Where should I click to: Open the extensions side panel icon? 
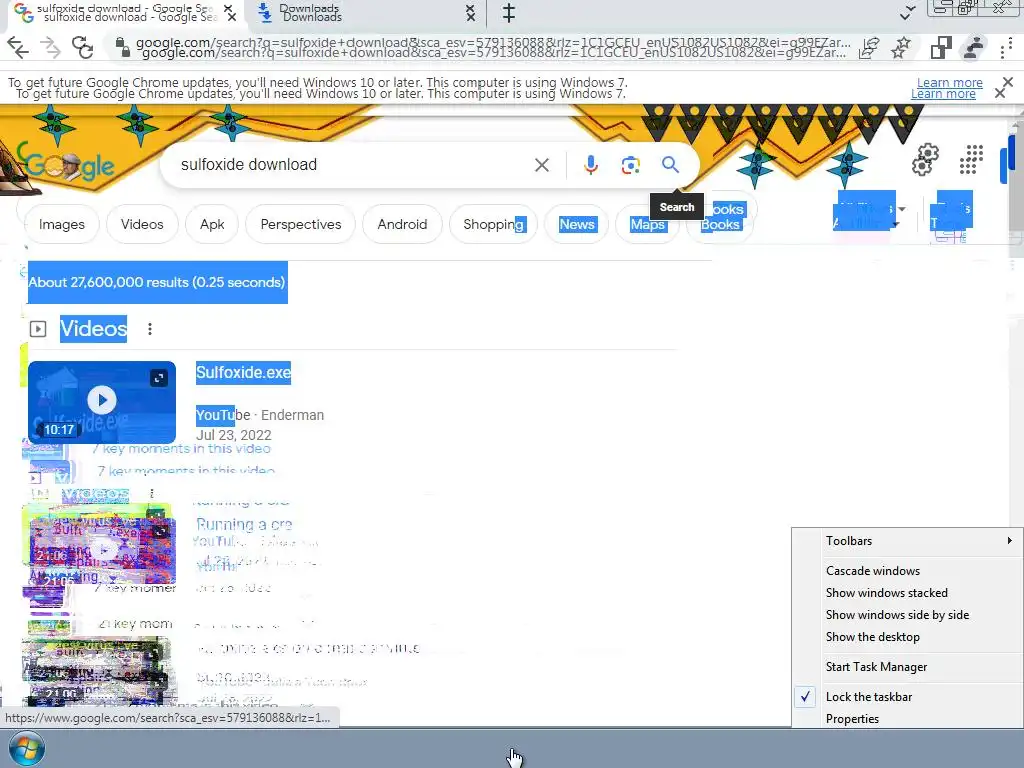click(940, 48)
